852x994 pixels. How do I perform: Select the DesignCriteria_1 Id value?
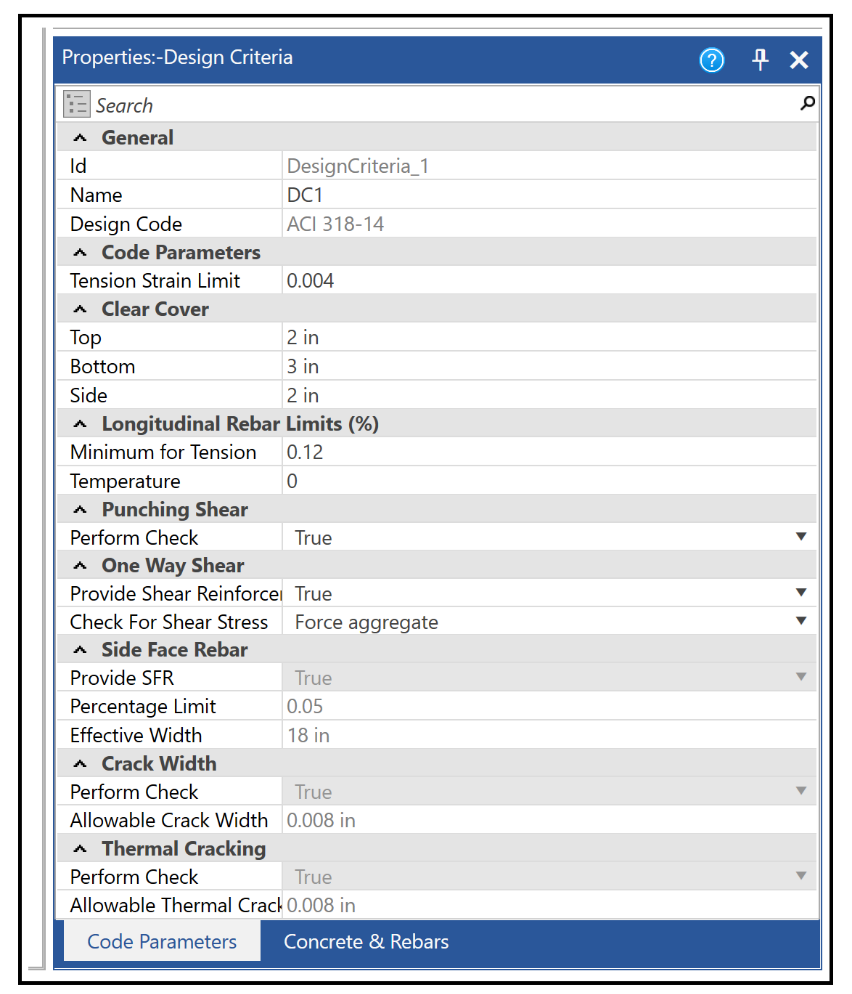pyautogui.click(x=358, y=166)
